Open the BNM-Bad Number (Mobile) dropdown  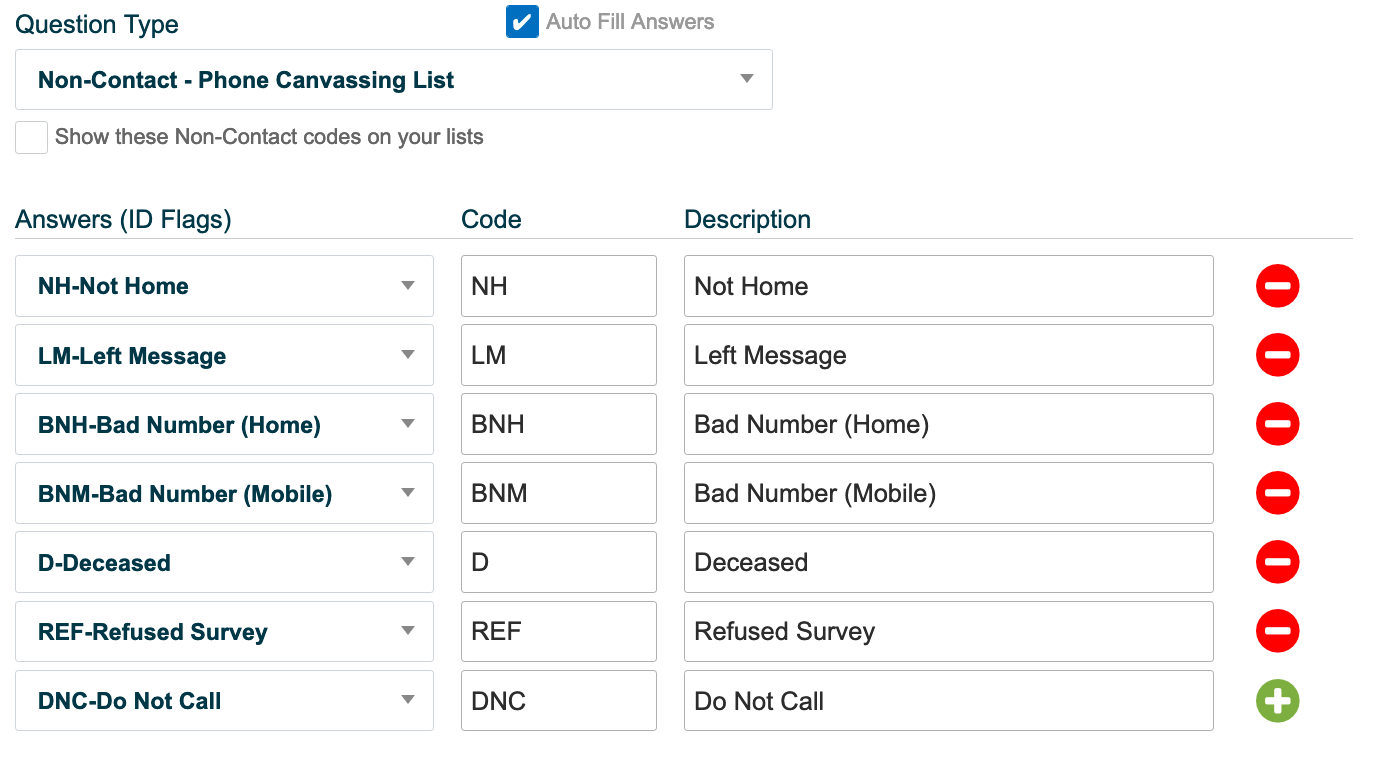point(224,493)
